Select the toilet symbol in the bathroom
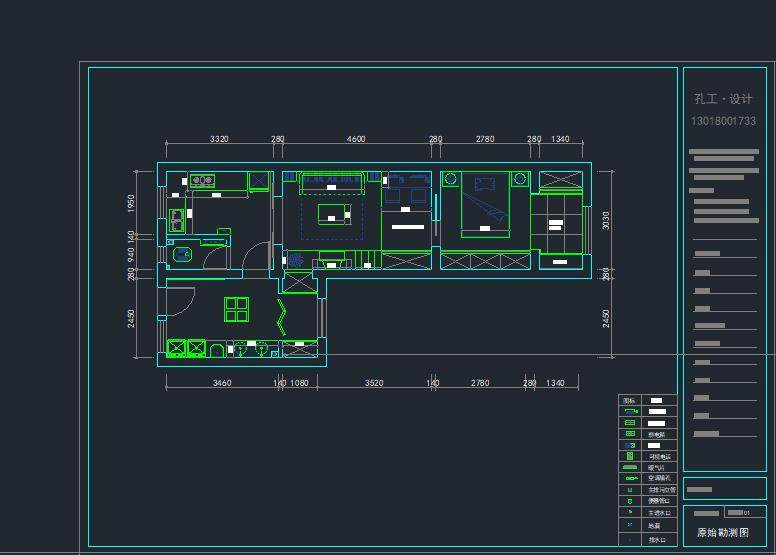 [181, 255]
